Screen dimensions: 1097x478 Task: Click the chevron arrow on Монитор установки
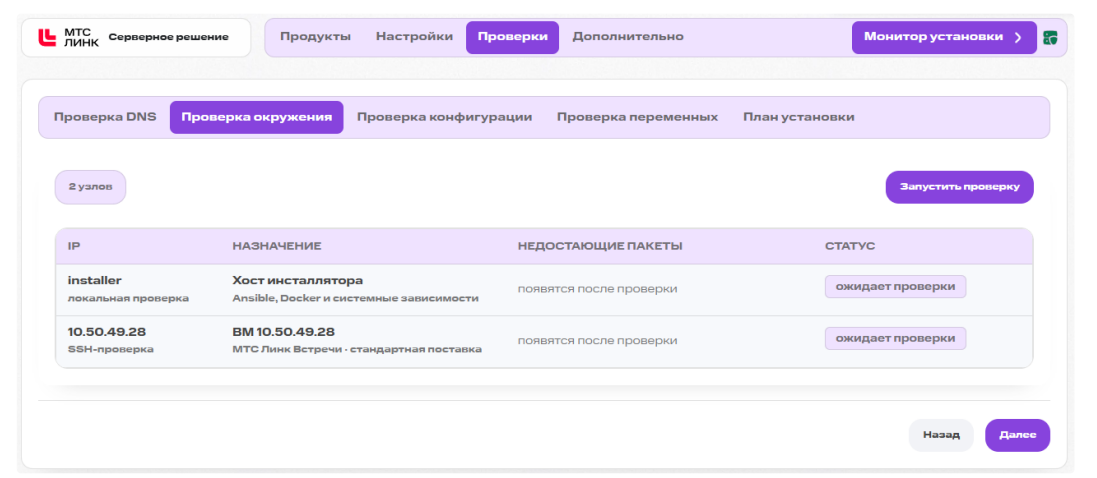coord(1018,37)
